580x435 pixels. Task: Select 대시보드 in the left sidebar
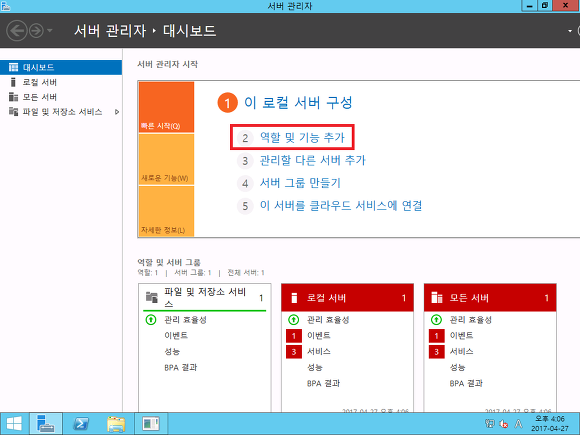click(61, 67)
